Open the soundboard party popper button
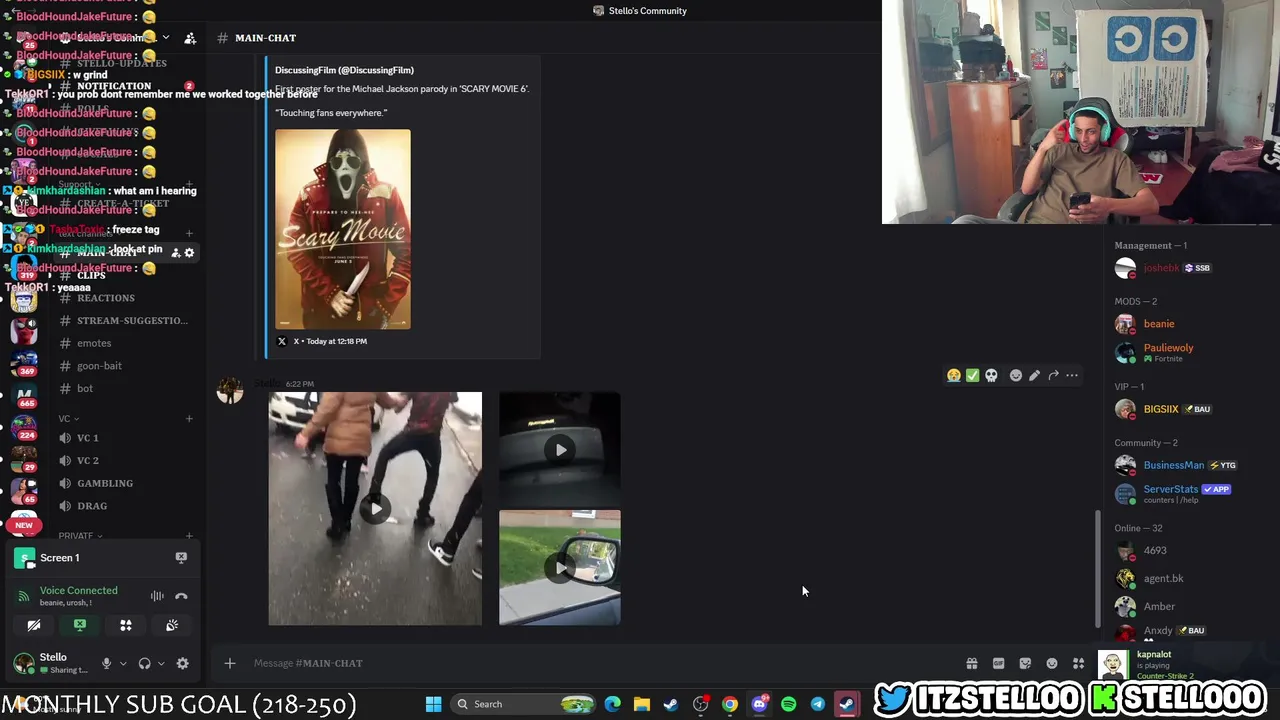1280x720 pixels. 172,625
